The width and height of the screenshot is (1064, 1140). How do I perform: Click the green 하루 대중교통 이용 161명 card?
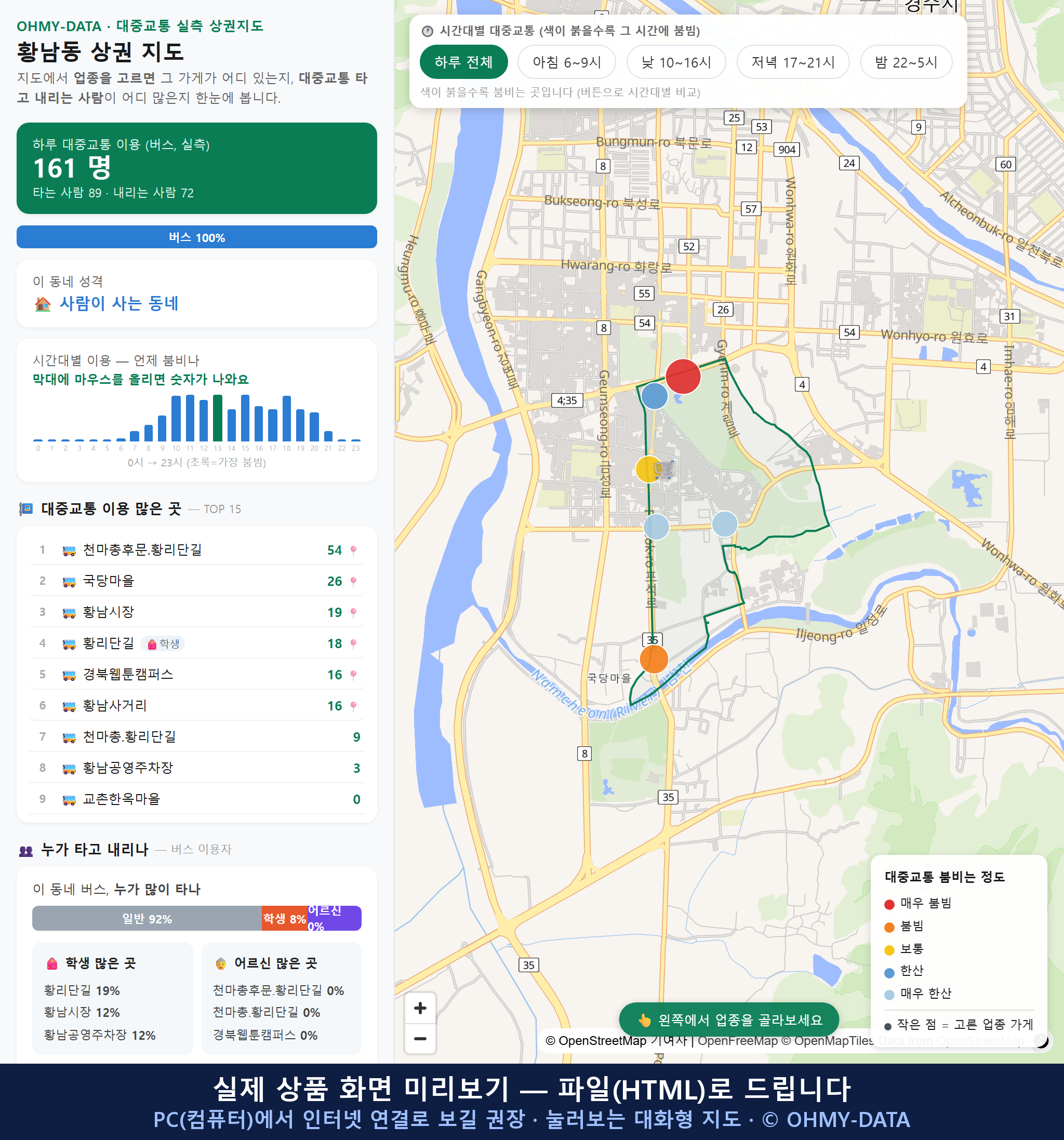point(197,168)
